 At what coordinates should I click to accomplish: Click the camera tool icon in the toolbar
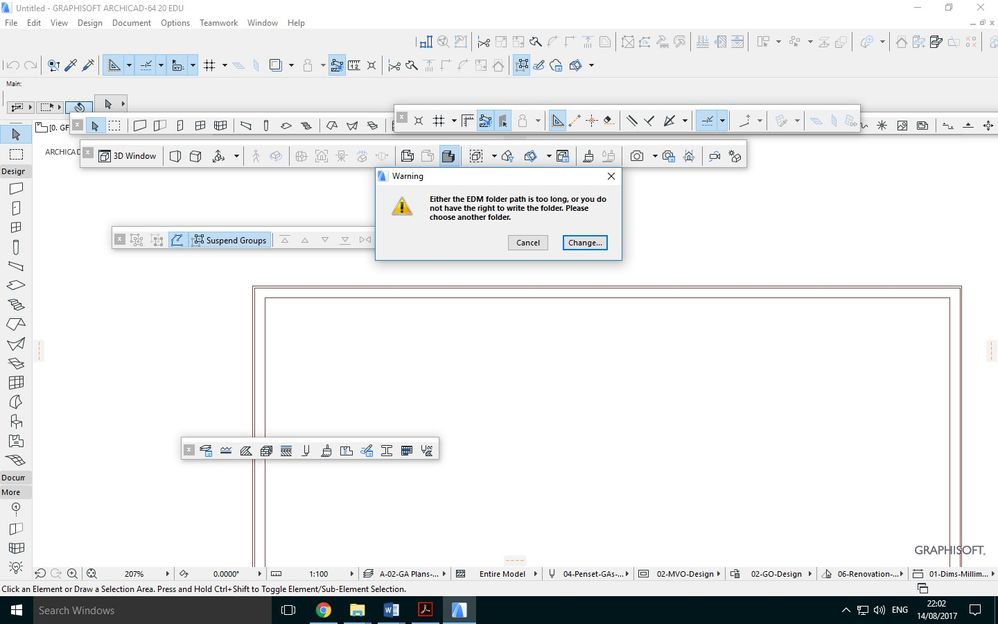[637, 156]
